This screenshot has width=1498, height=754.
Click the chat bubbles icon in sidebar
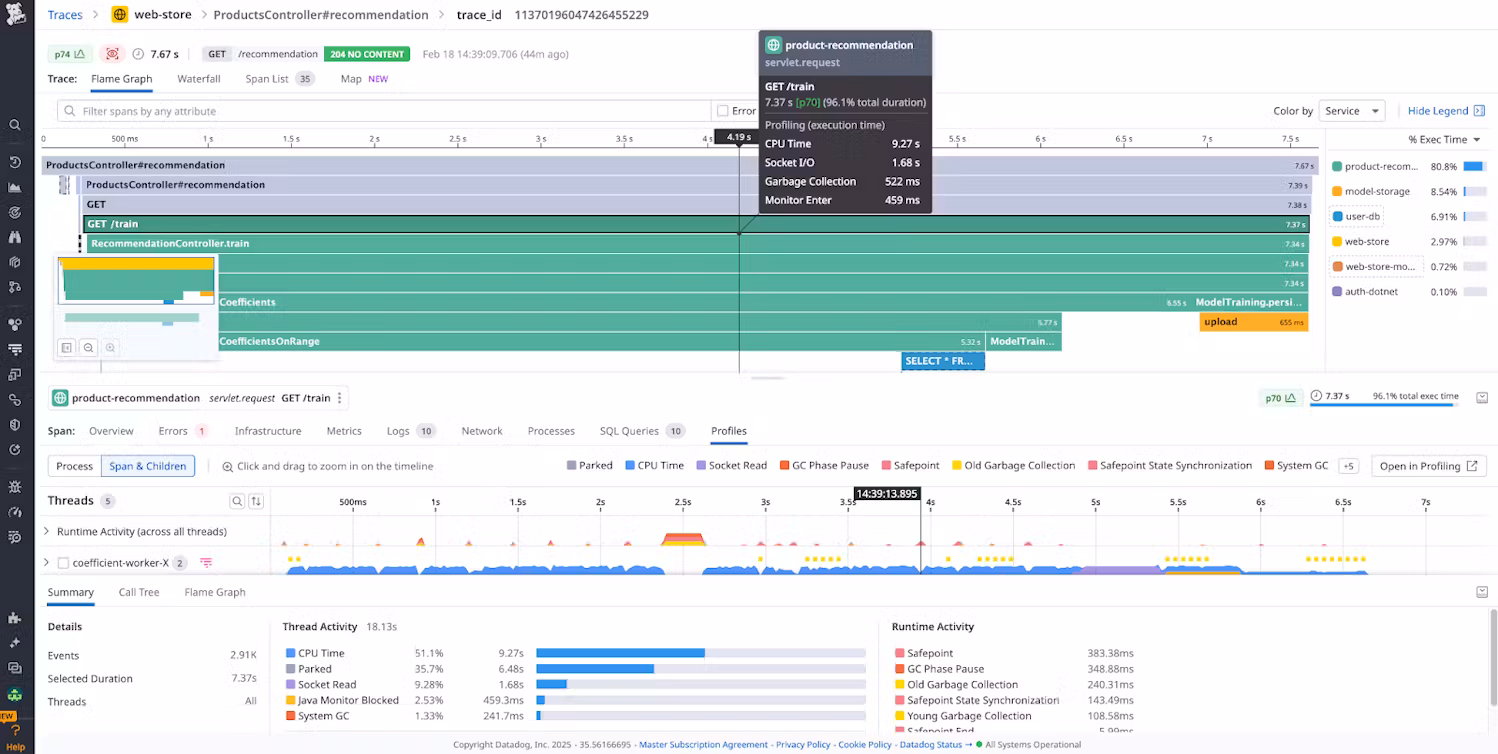tap(15, 667)
